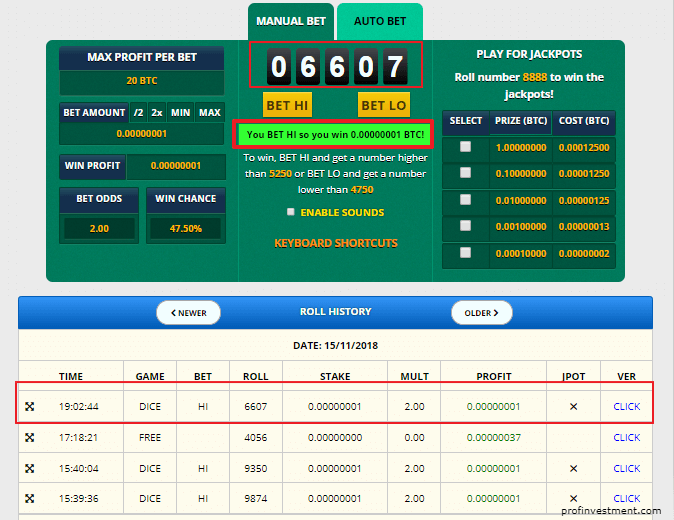
Task: Switch to the AUTO BET tab
Action: (x=380, y=21)
